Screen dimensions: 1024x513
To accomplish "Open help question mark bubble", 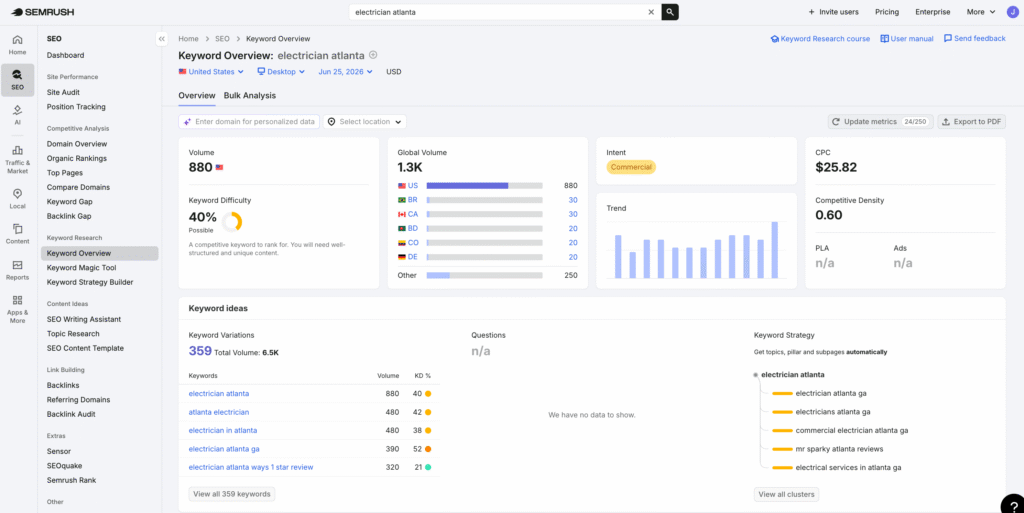I will point(1012,505).
